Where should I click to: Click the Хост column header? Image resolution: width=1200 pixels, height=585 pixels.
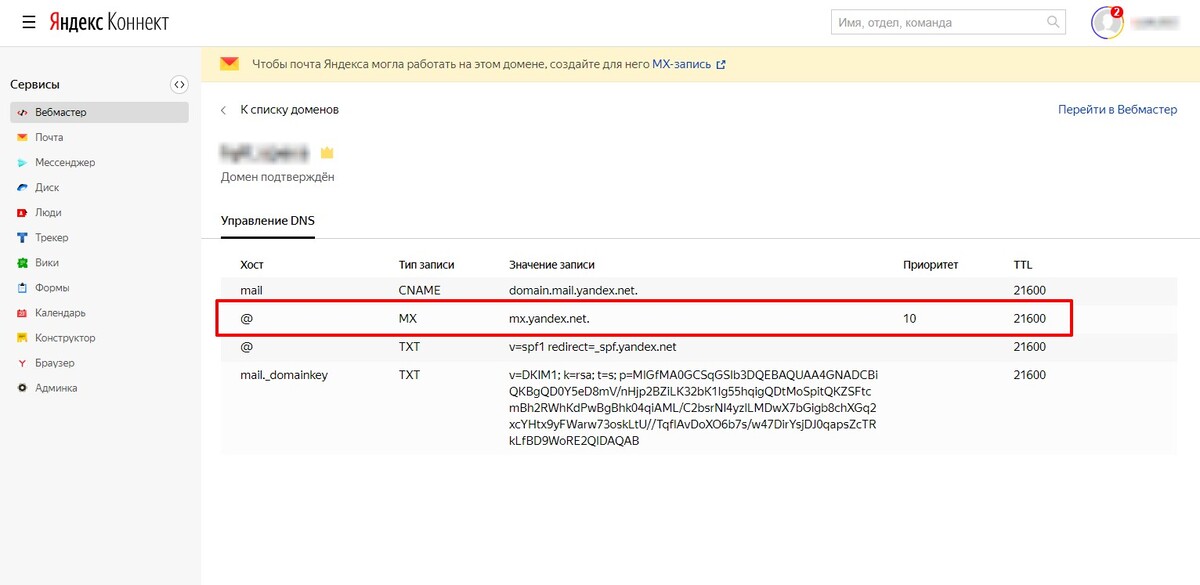coord(252,265)
